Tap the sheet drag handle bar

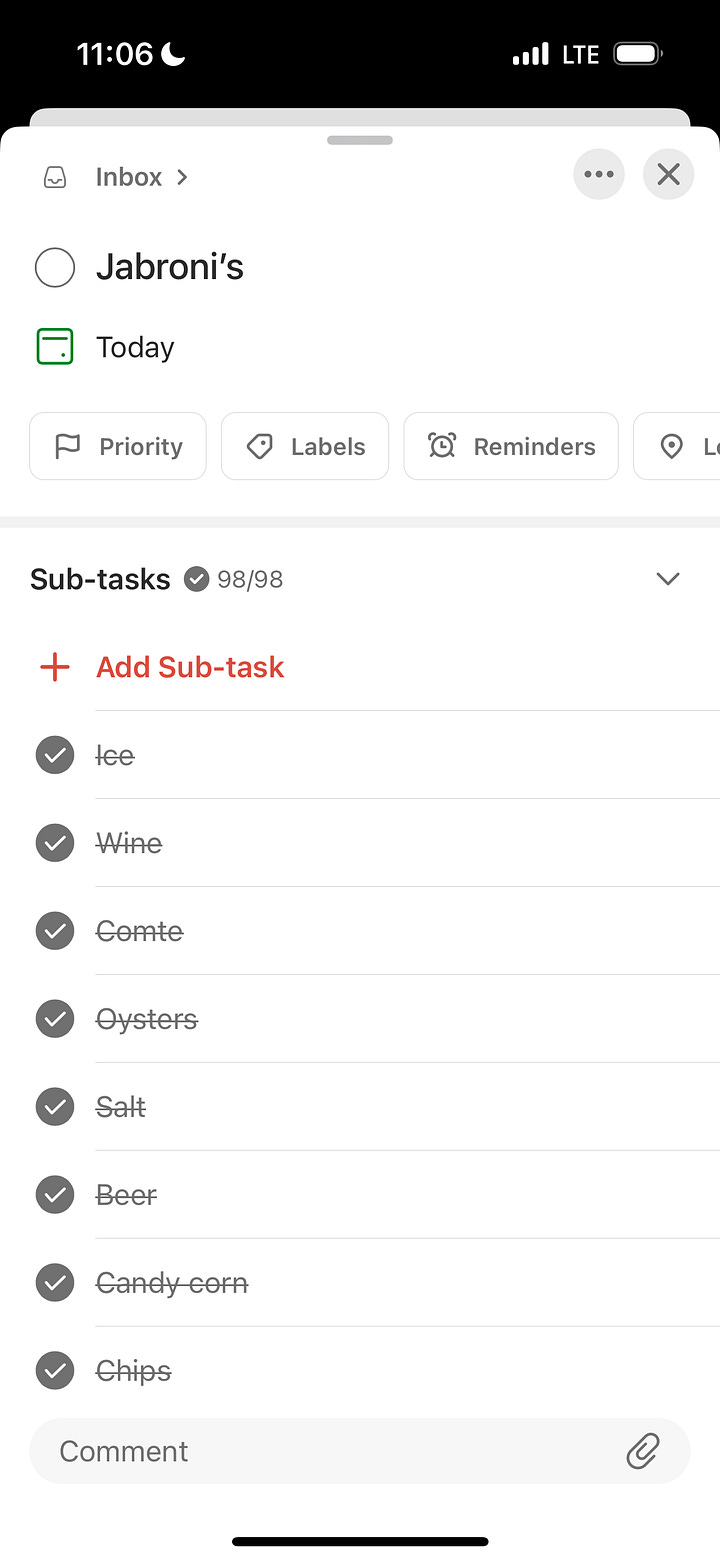click(x=360, y=140)
